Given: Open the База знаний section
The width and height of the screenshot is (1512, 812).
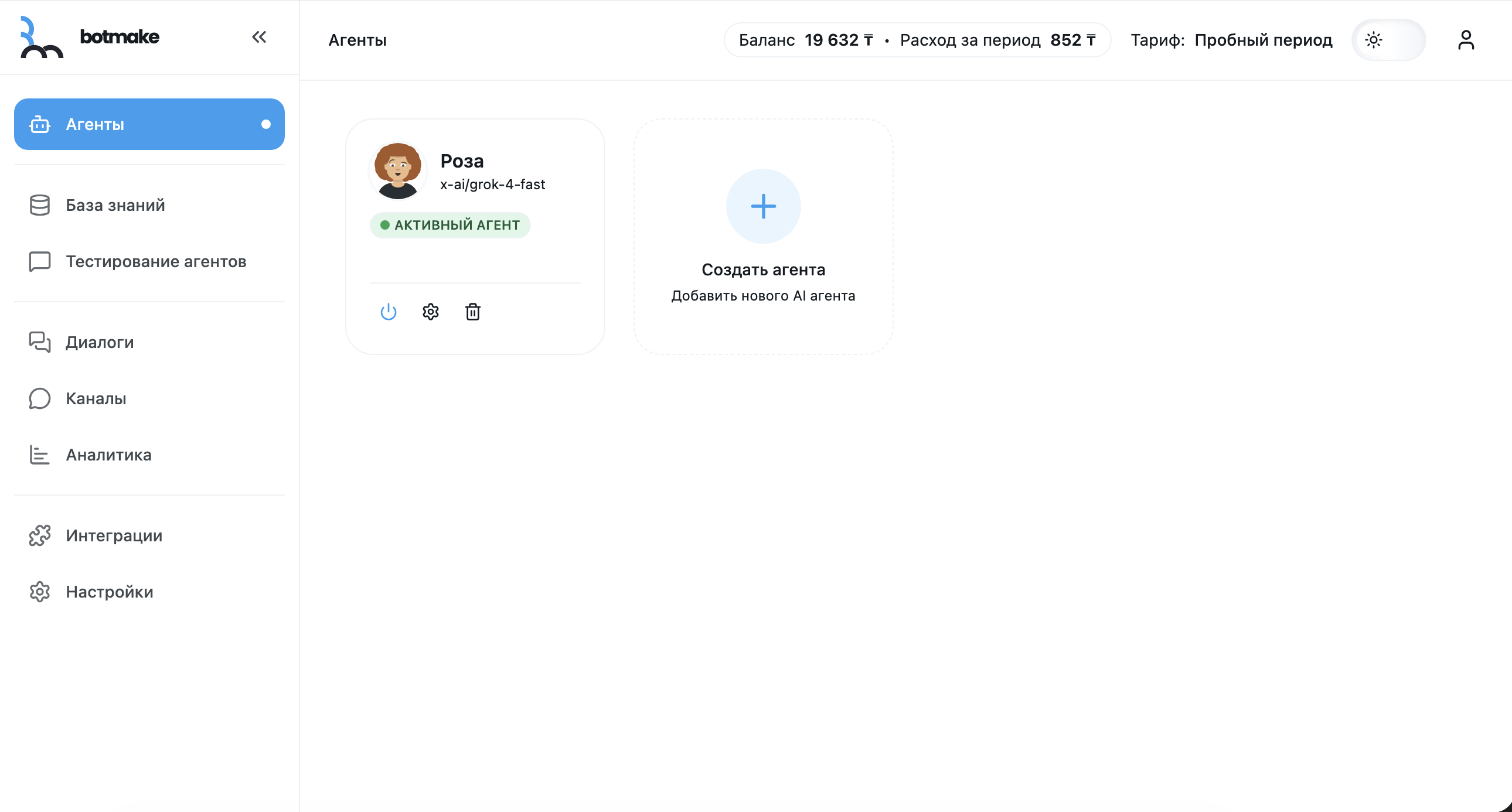Looking at the screenshot, I should (x=114, y=205).
